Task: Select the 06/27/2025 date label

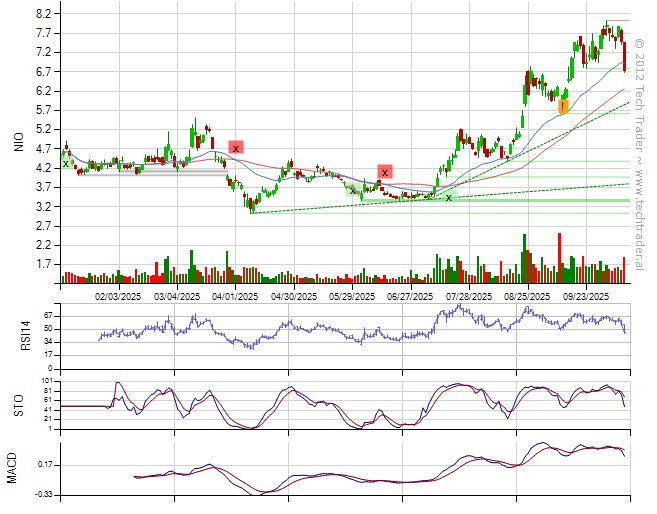Action: [410, 296]
